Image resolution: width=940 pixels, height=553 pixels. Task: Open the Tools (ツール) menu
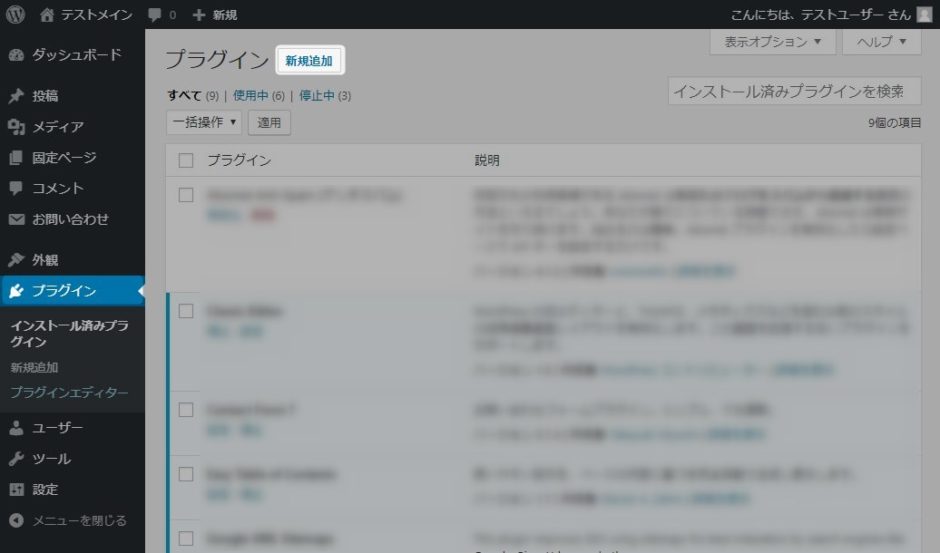point(51,459)
